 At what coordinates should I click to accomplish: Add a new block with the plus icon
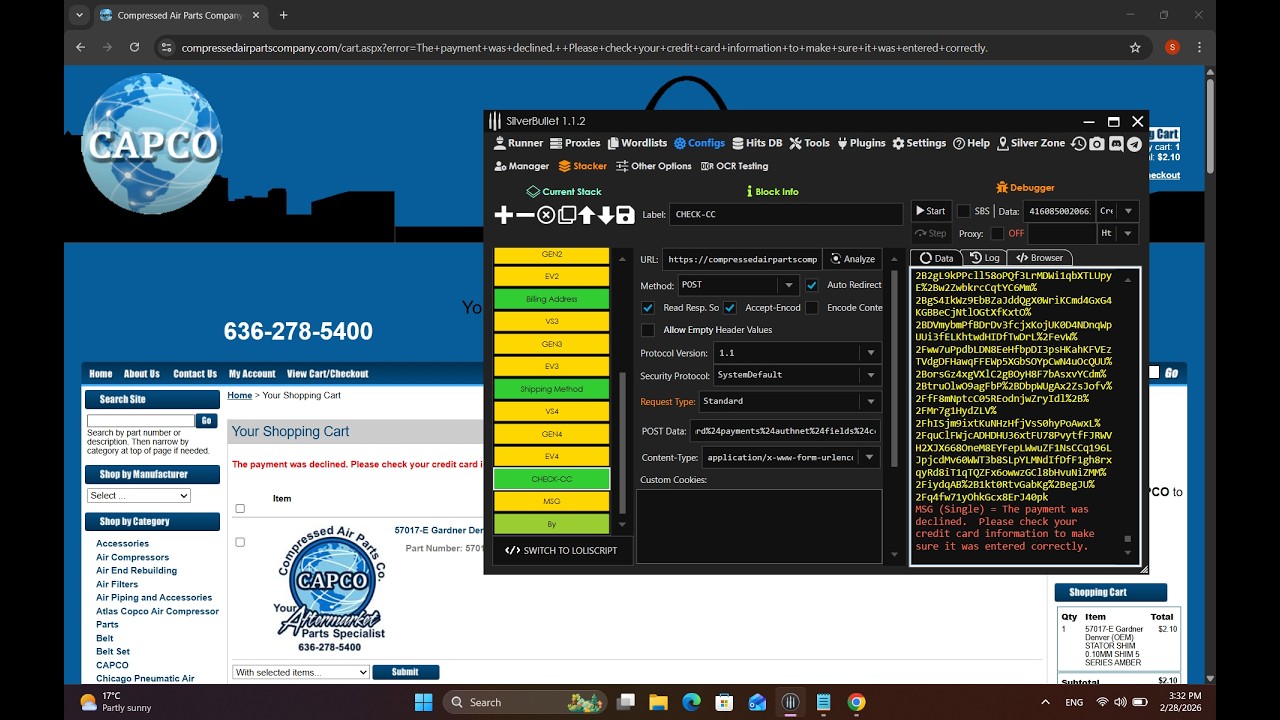click(503, 215)
